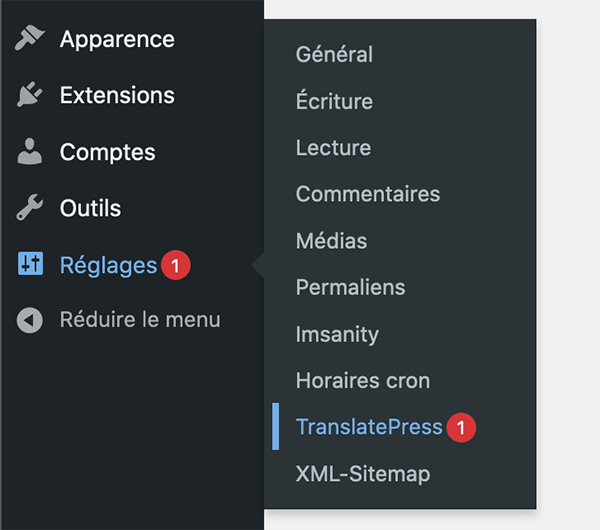Open Lecture settings page
600x530 pixels.
[x=333, y=148]
